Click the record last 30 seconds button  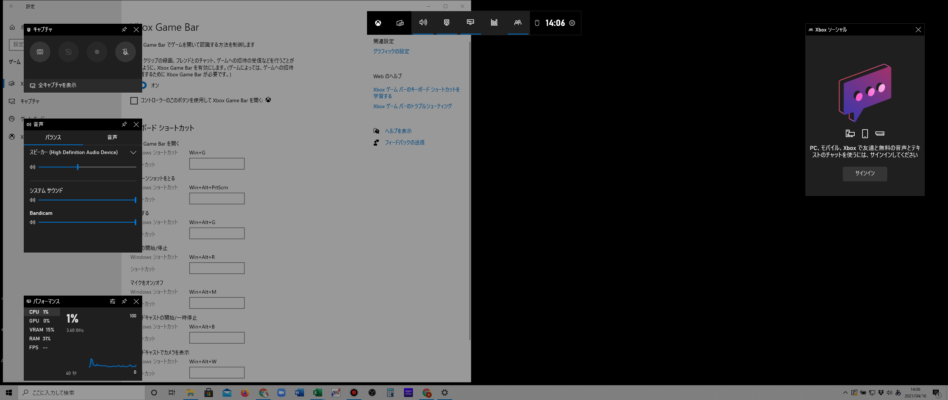point(68,52)
